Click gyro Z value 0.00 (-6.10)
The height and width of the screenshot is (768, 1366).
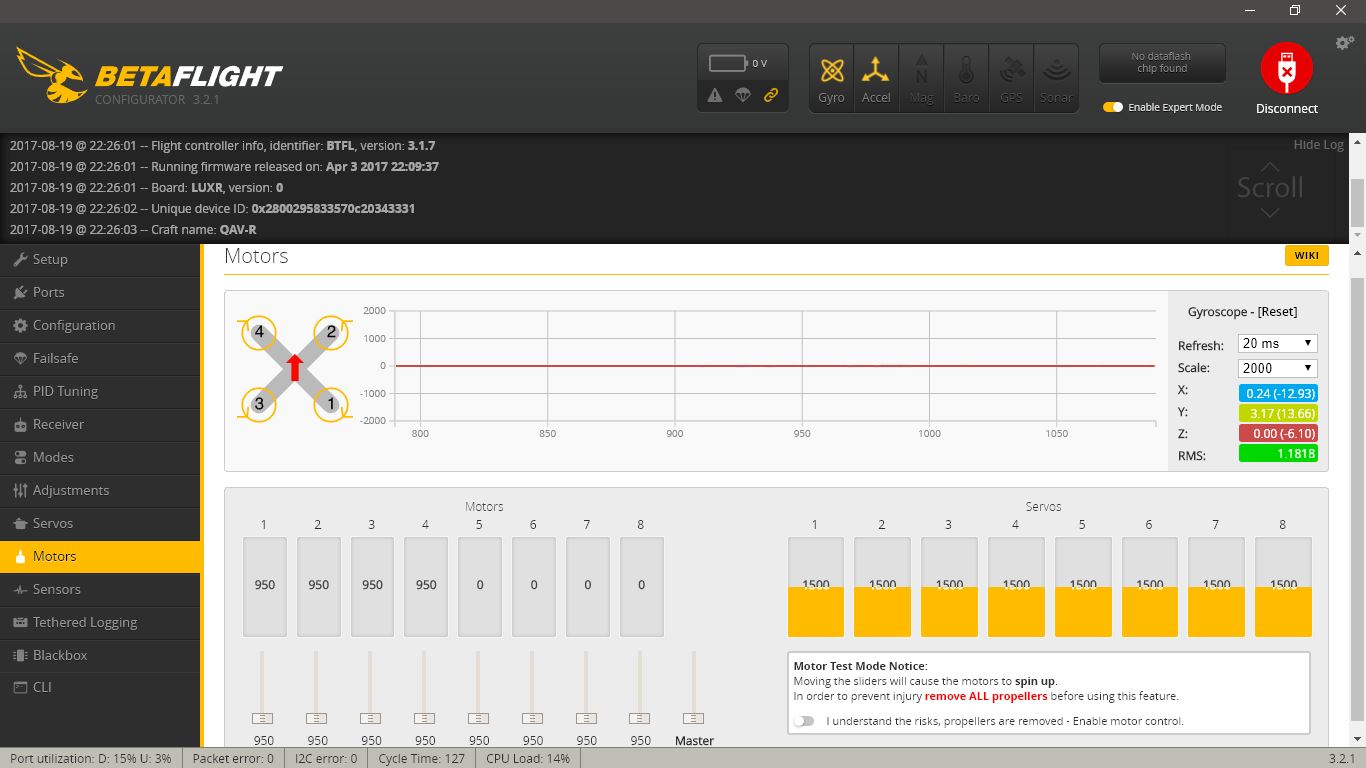[1278, 433]
